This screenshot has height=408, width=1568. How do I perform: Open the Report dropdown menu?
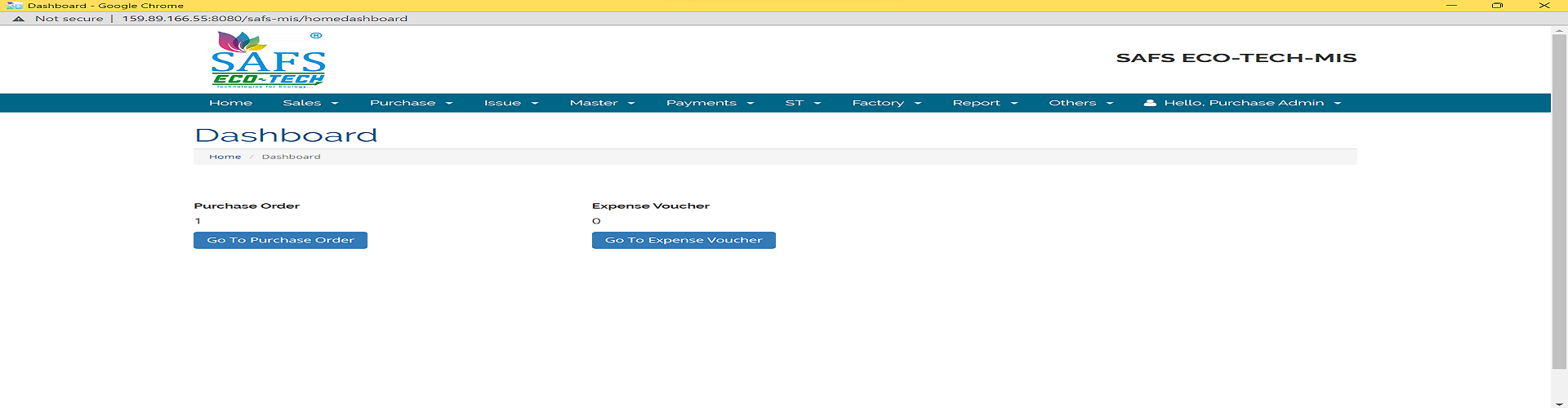pos(984,103)
